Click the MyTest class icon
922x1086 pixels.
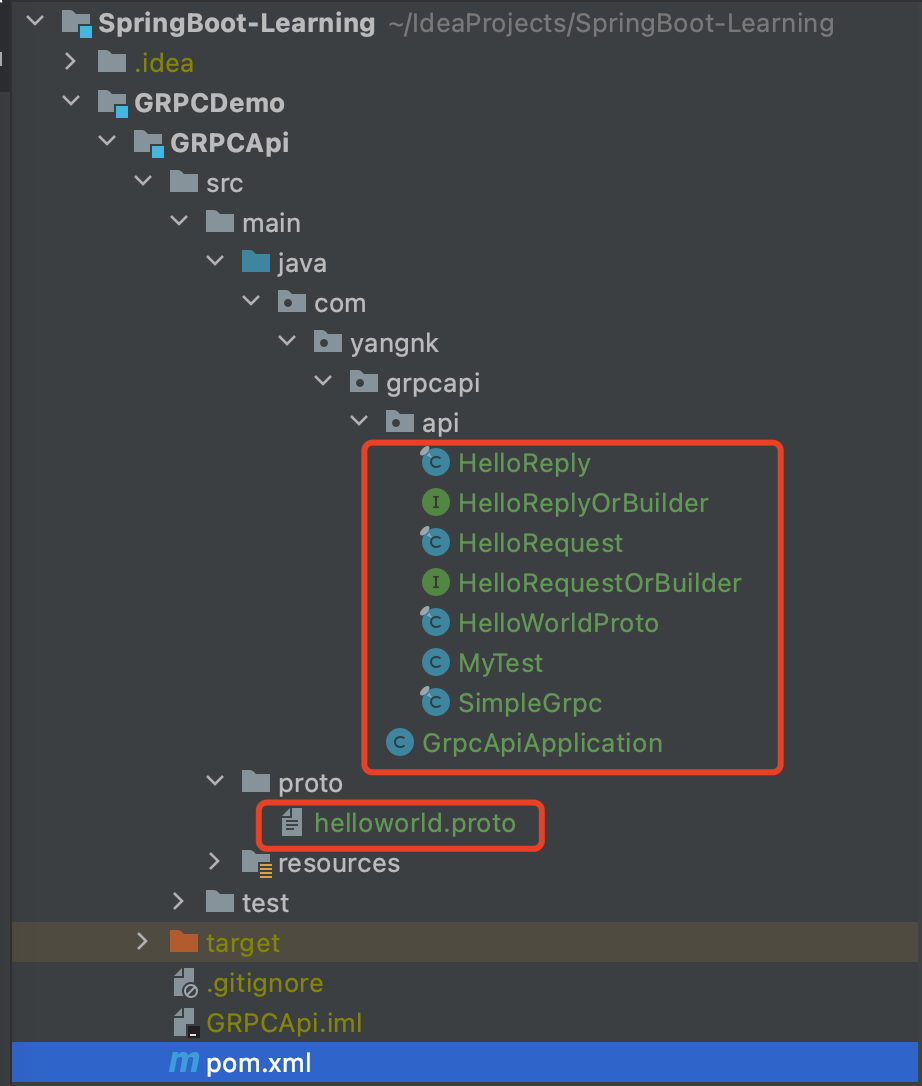[x=434, y=662]
